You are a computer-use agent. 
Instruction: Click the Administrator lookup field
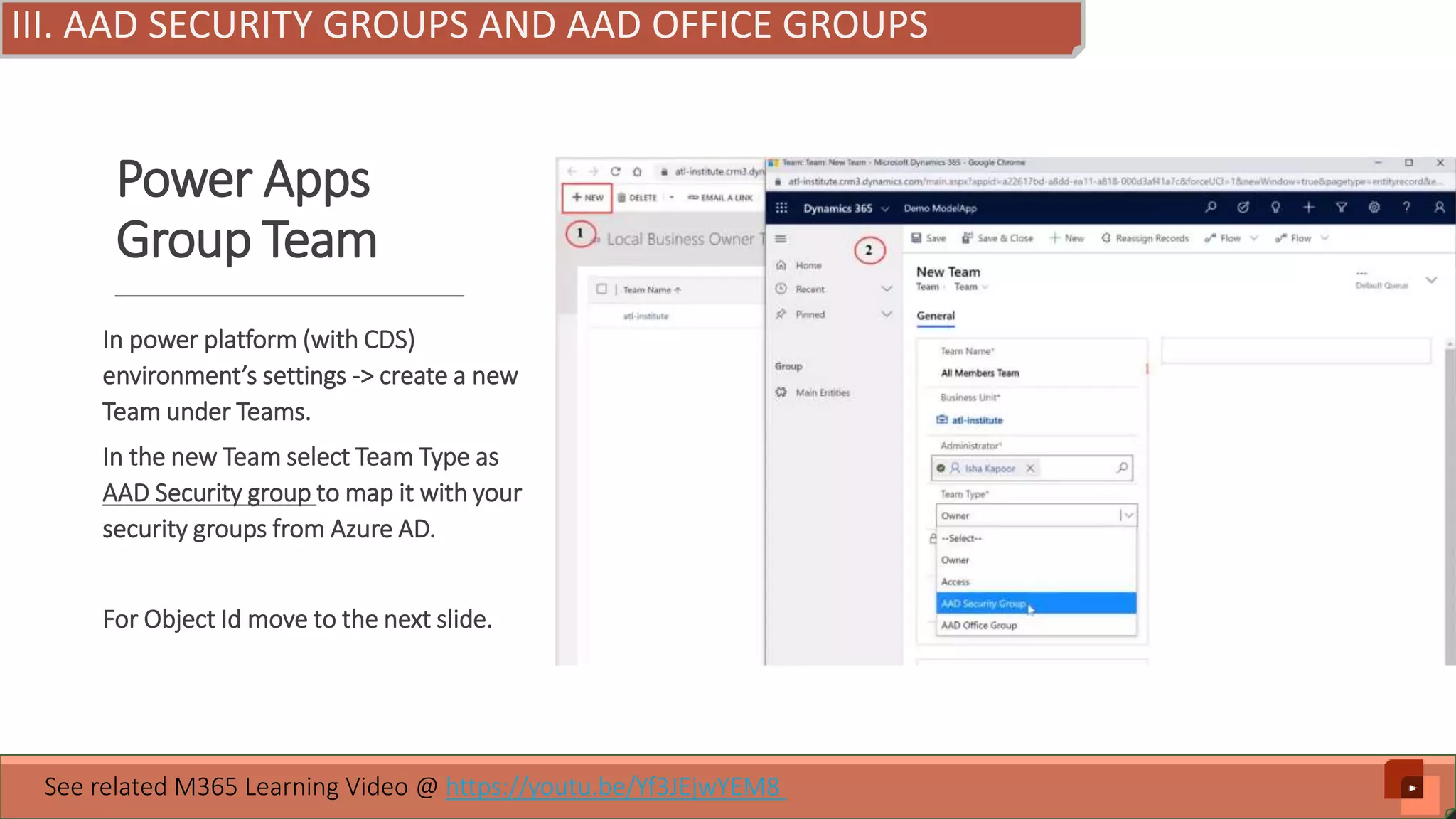[x=1032, y=468]
